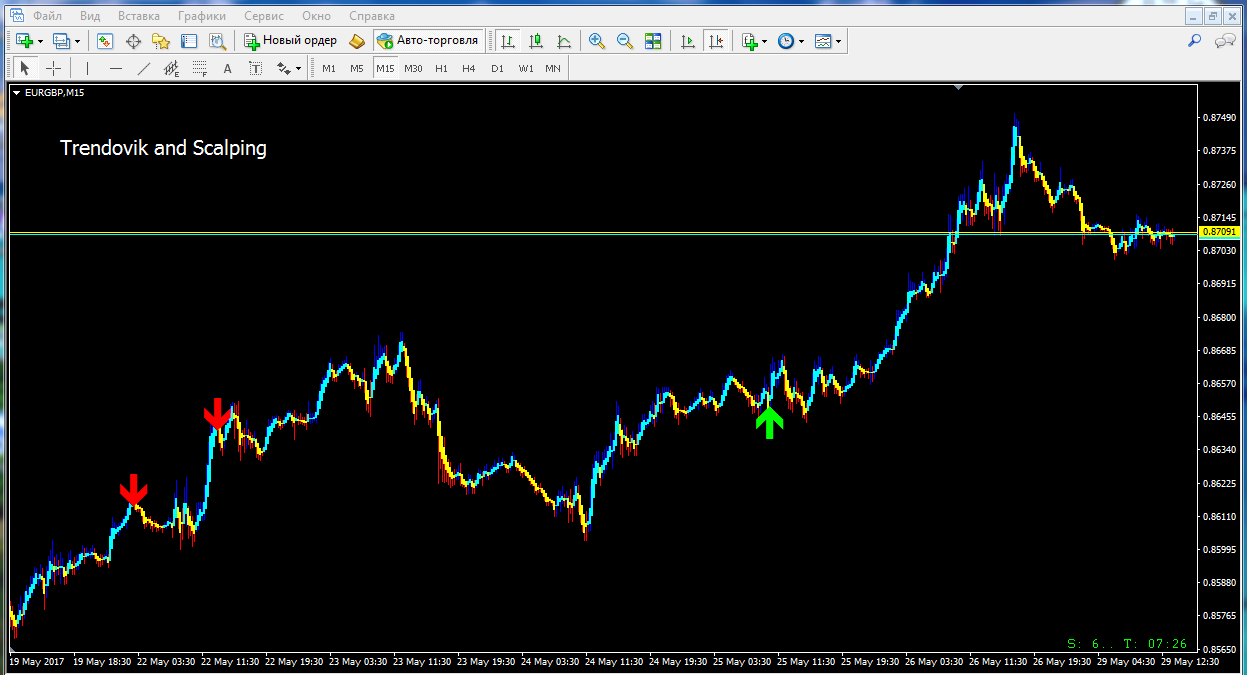Click the zoom in magnifier icon
This screenshot has height=675, width=1247.
pyautogui.click(x=597, y=41)
